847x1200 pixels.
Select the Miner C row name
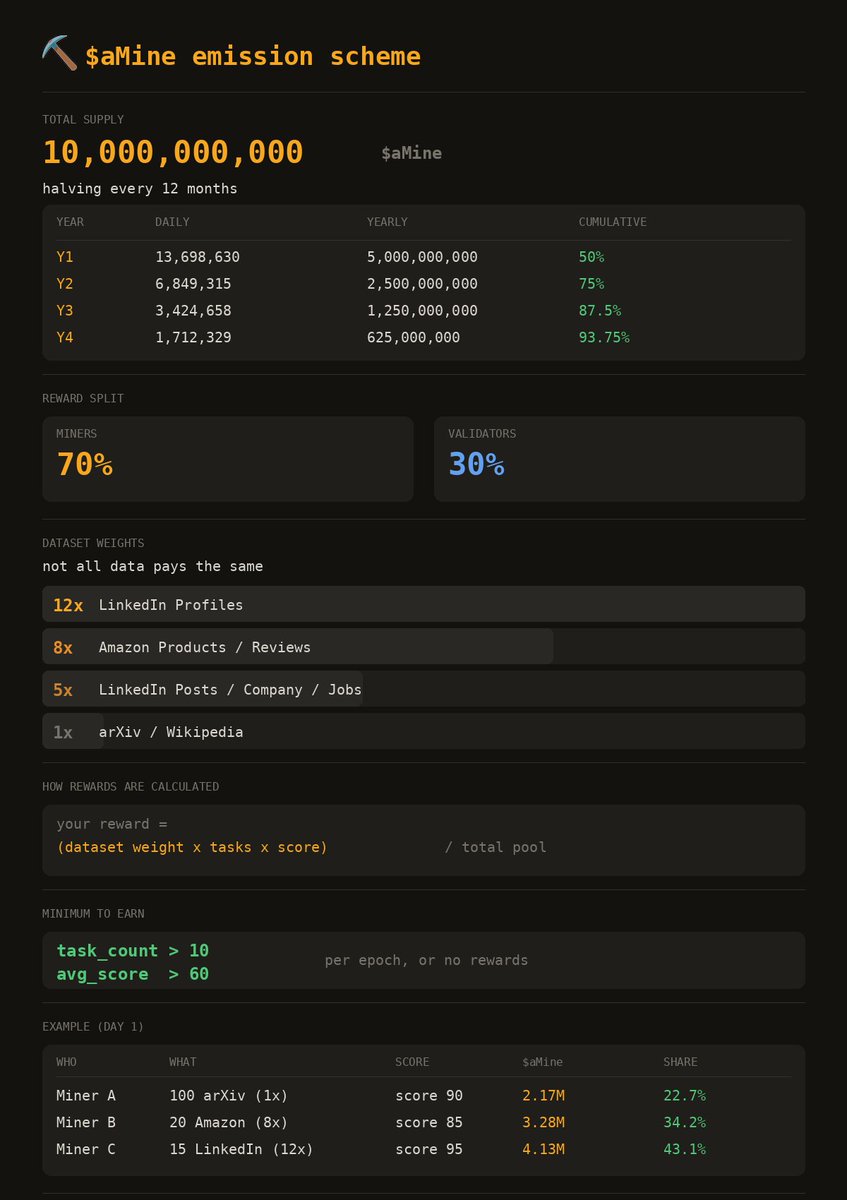(x=86, y=1149)
